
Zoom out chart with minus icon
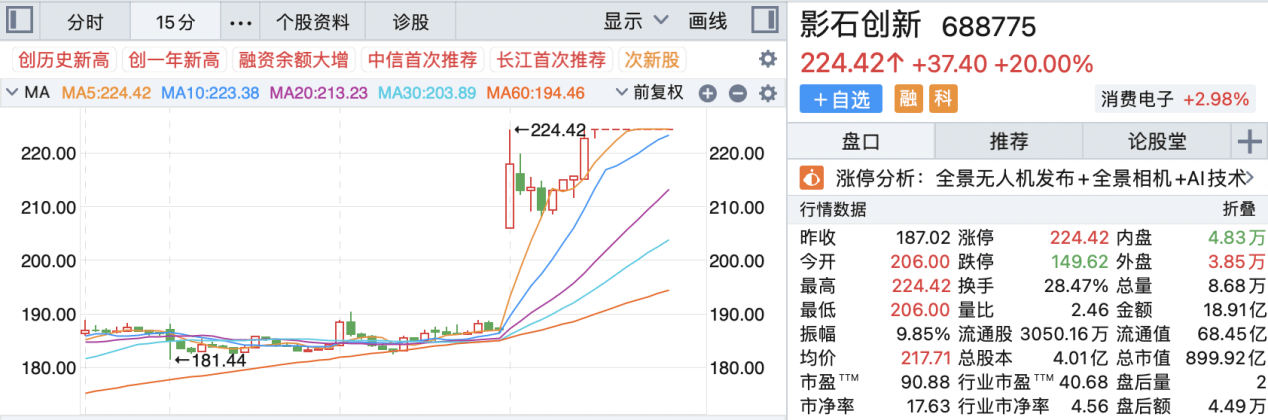tap(737, 93)
